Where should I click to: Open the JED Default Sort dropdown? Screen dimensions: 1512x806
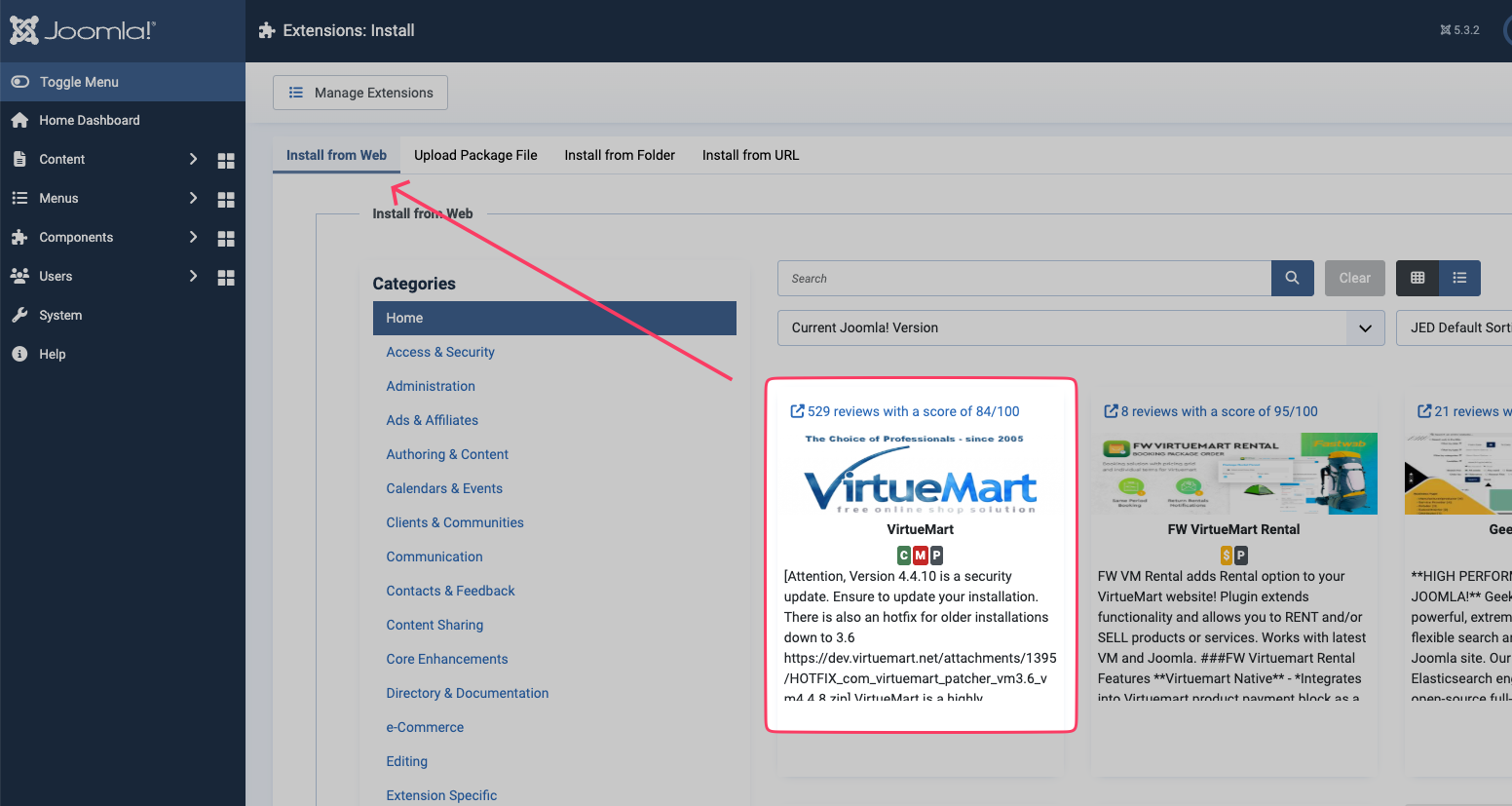point(1455,327)
